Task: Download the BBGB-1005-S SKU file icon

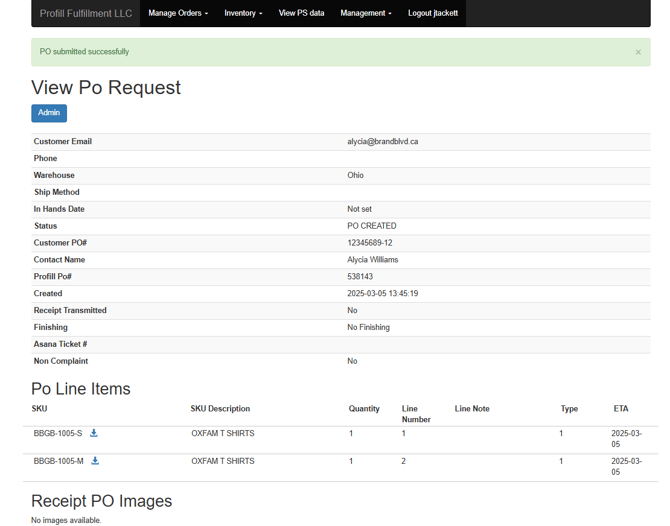Action: tap(94, 433)
